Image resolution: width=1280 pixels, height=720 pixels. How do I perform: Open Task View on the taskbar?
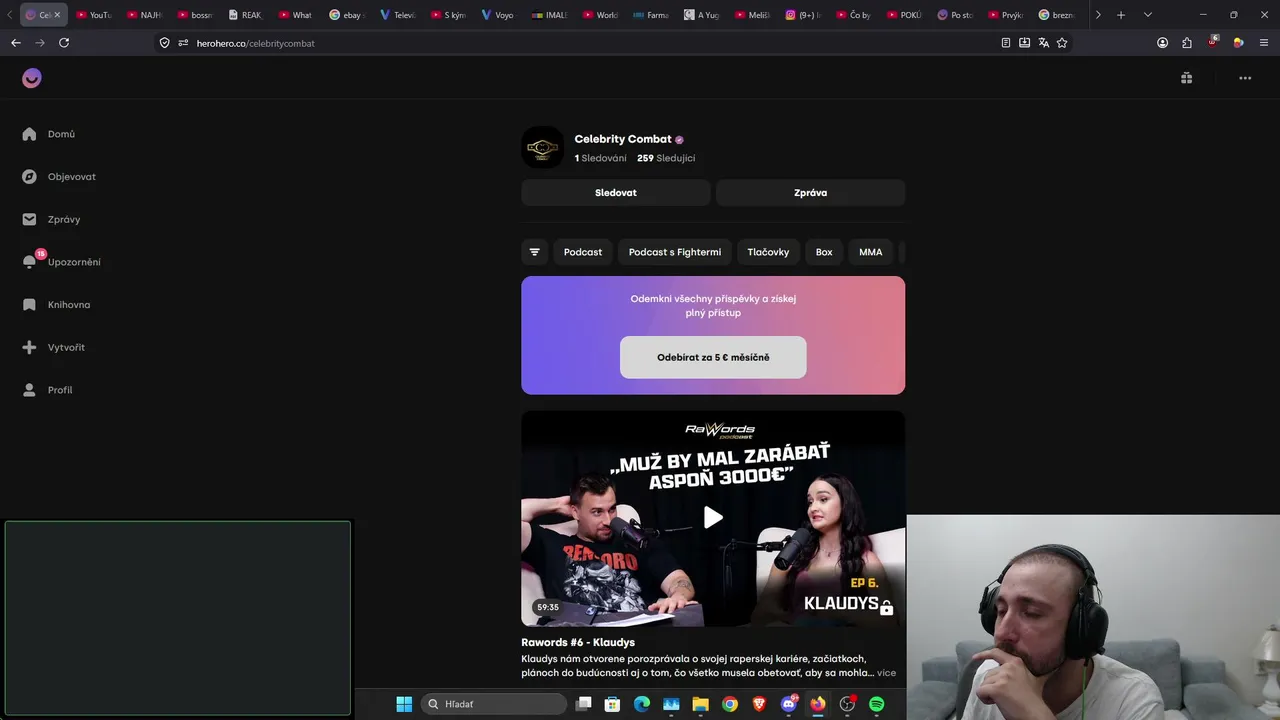tap(584, 704)
